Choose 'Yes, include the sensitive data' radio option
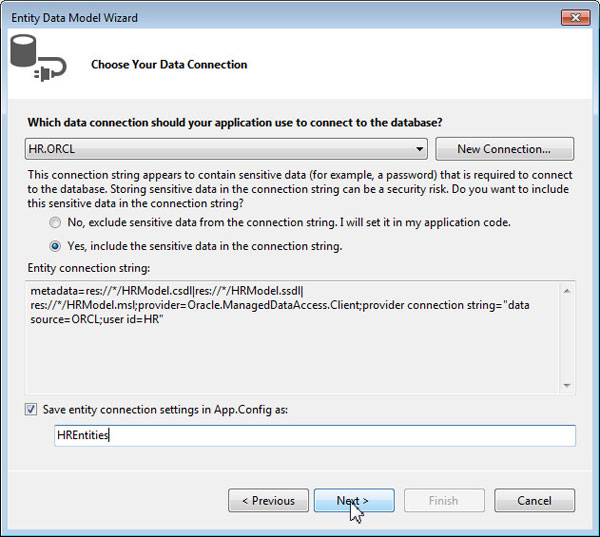Viewport: 600px width, 537px height. point(56,246)
